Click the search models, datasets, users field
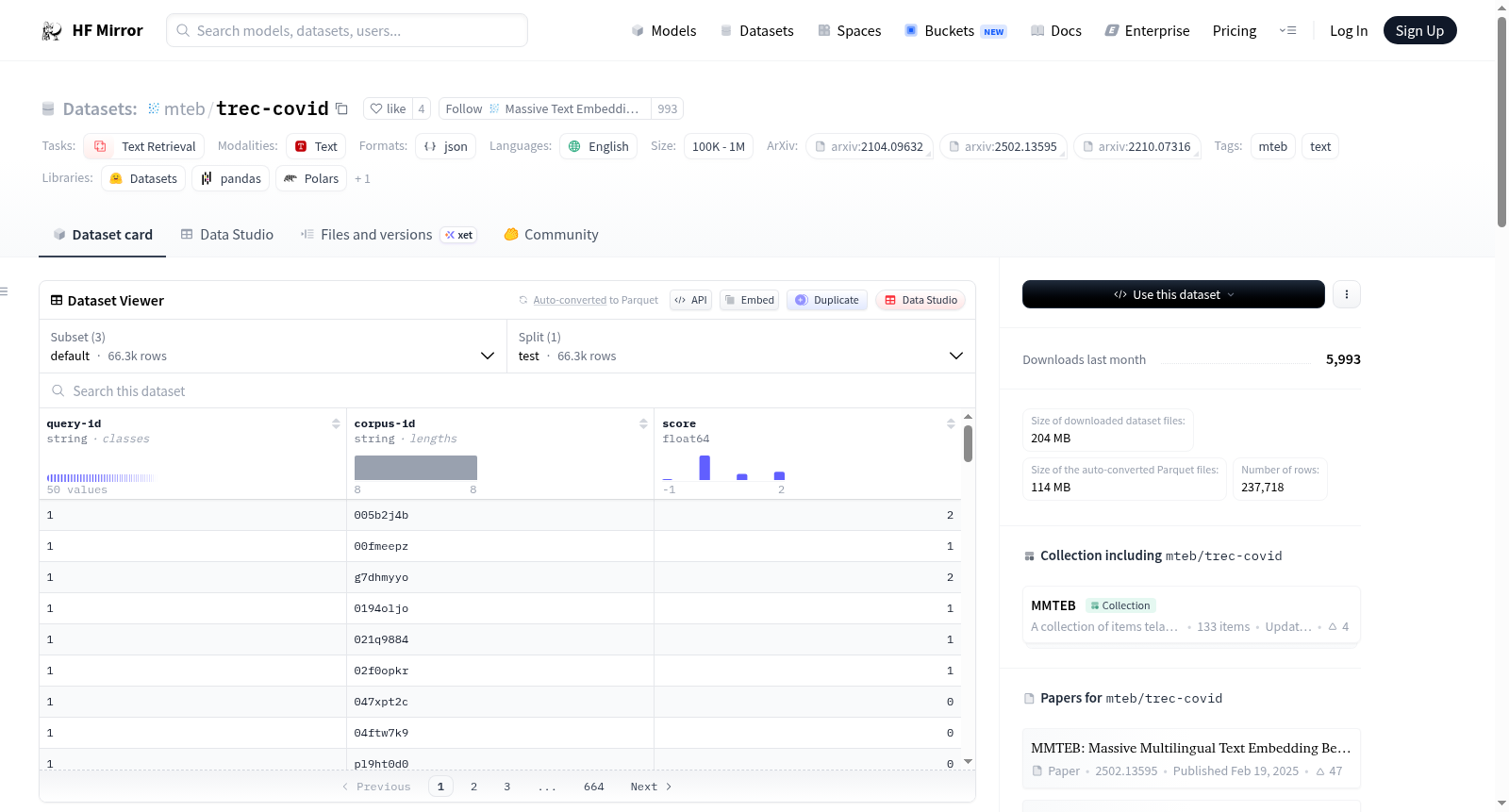Image resolution: width=1509 pixels, height=812 pixels. (x=347, y=30)
